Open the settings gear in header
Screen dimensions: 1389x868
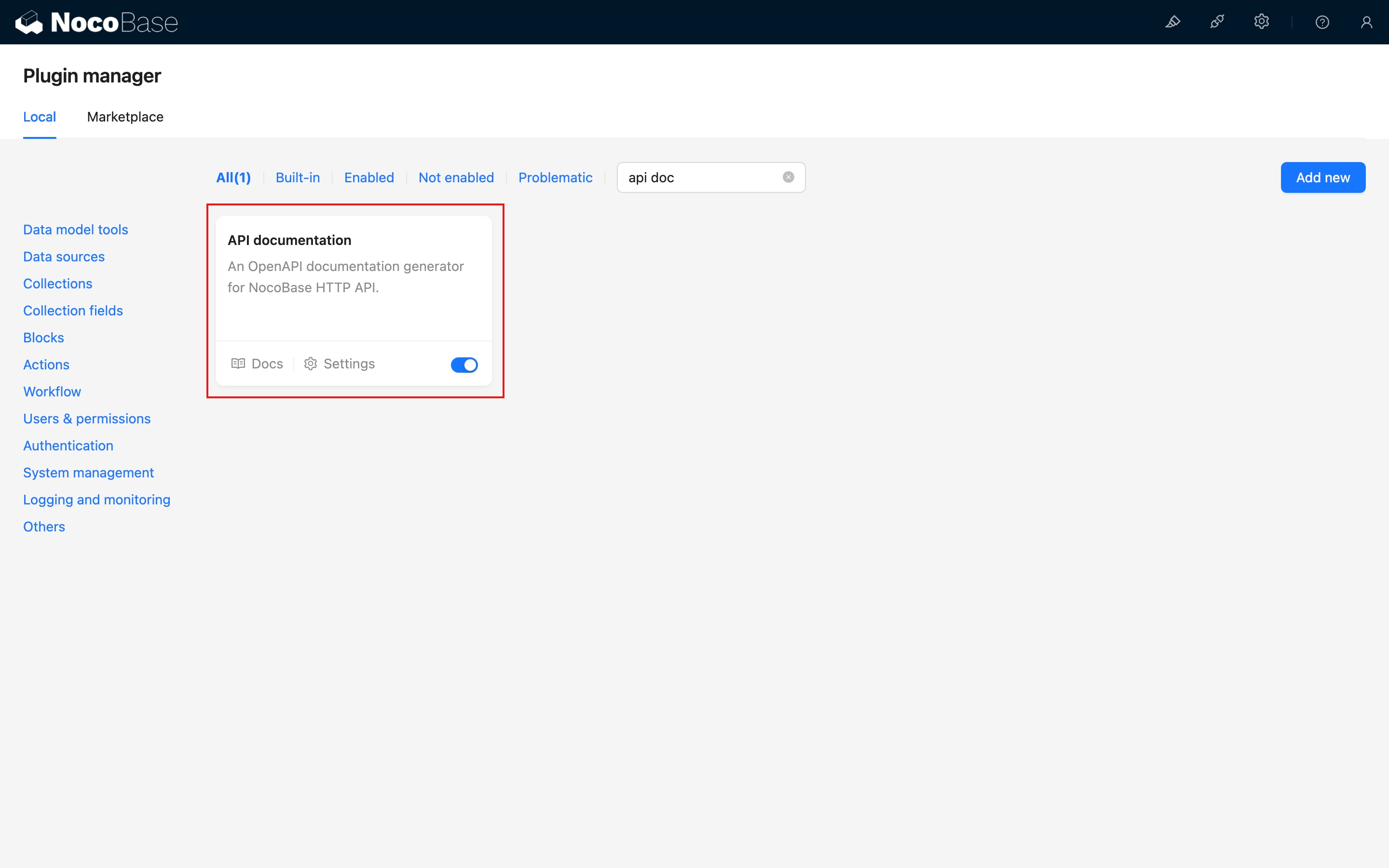point(1261,22)
